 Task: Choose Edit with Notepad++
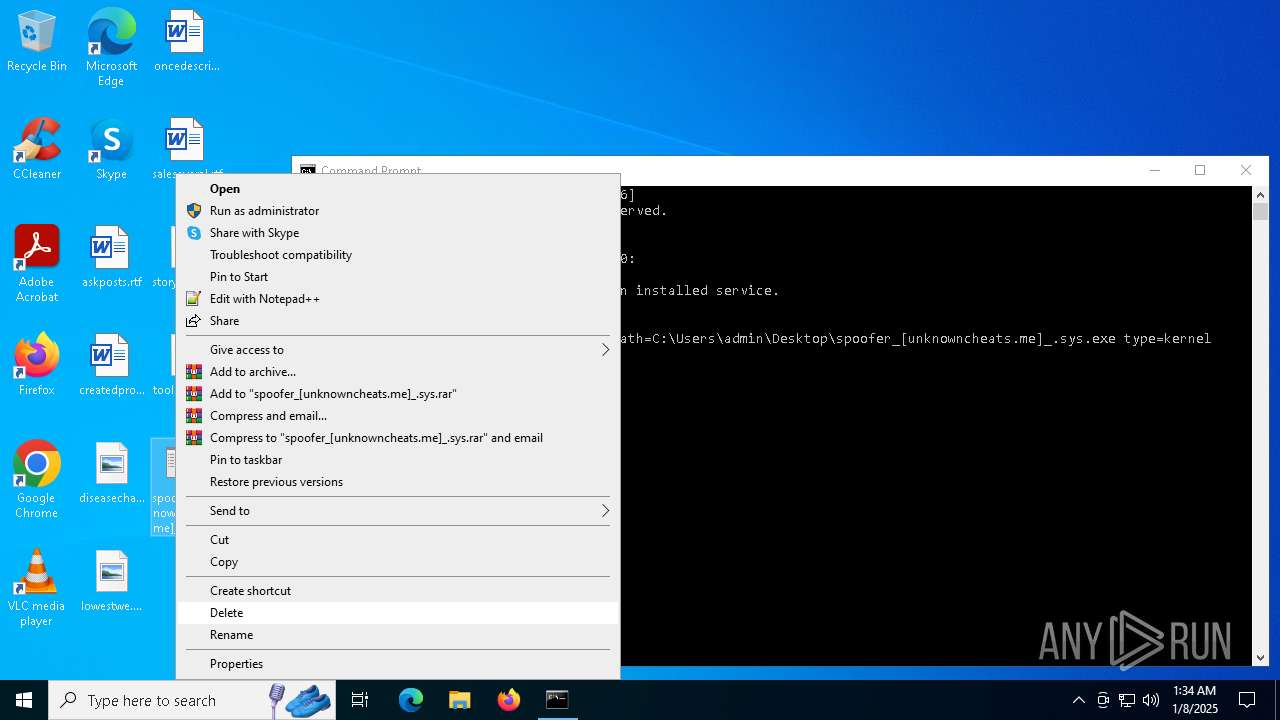(397, 299)
